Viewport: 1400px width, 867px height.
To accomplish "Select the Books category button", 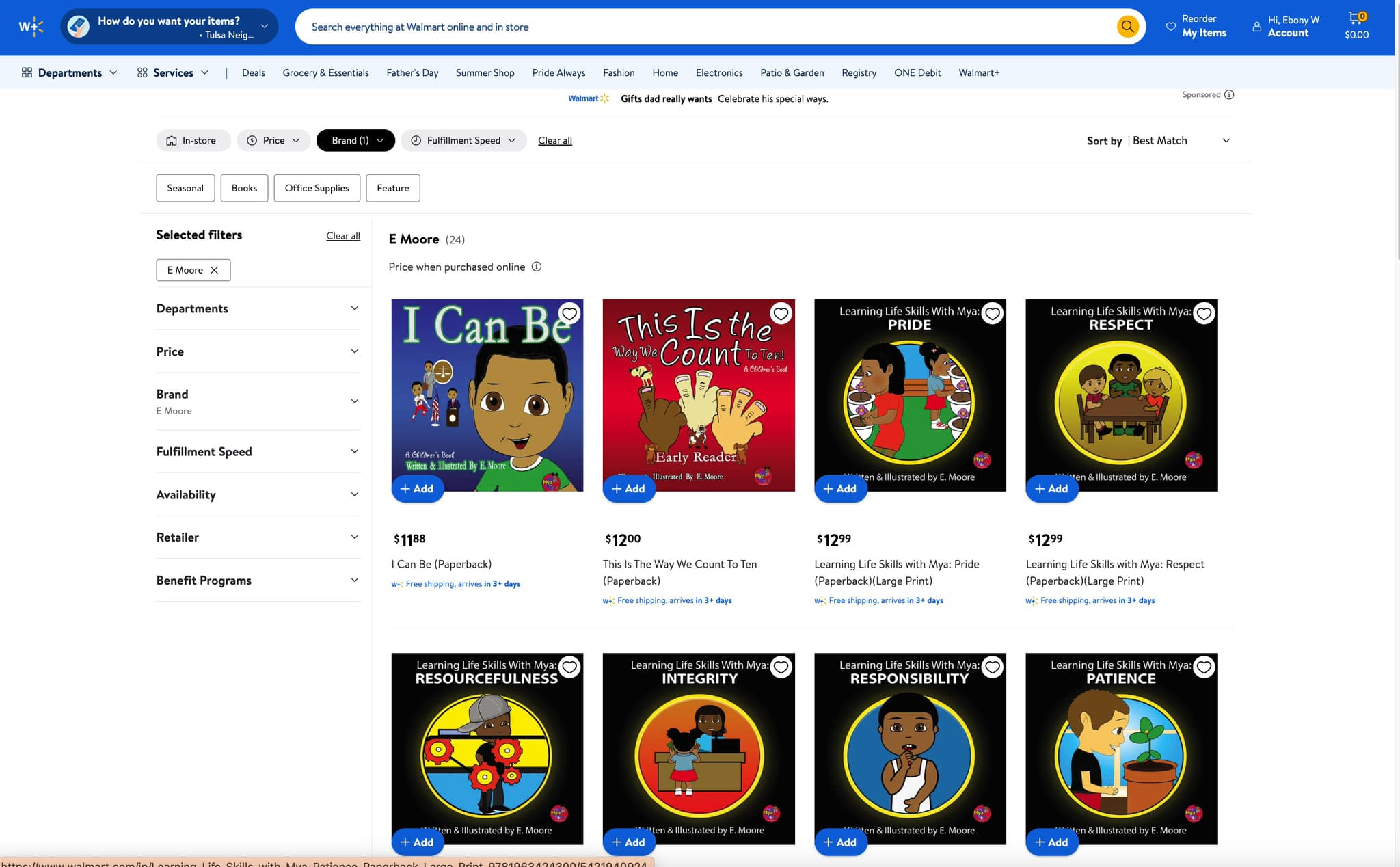I will point(244,188).
